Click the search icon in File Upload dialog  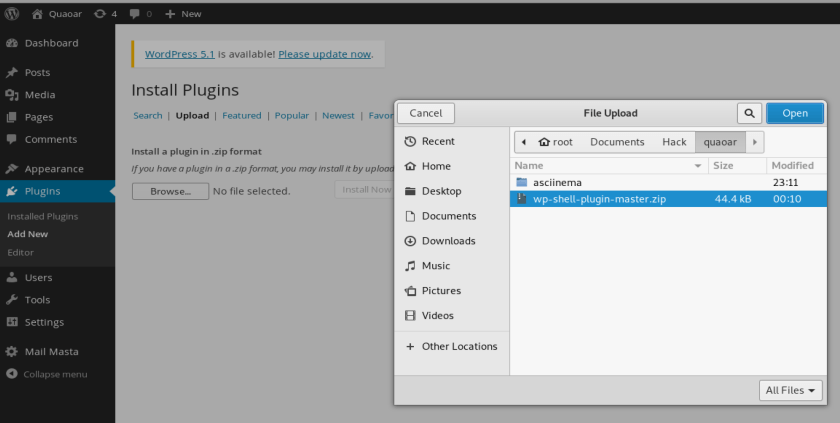click(749, 113)
